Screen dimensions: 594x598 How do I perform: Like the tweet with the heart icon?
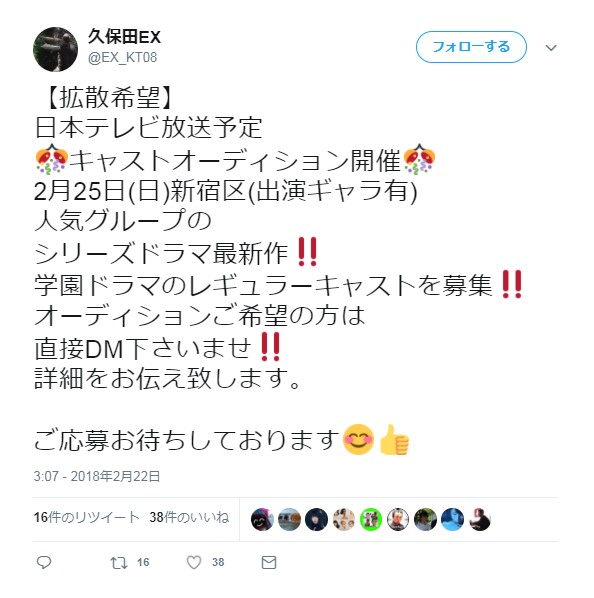coord(194,563)
